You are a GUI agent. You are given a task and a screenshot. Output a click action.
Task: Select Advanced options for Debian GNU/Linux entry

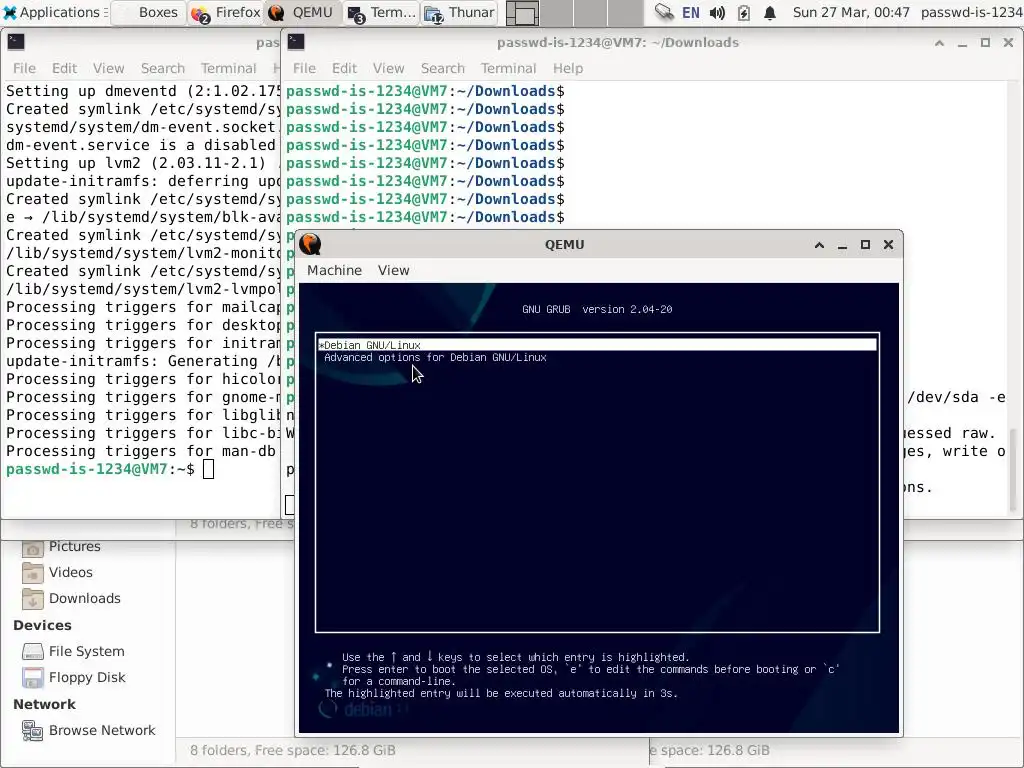[x=435, y=357]
